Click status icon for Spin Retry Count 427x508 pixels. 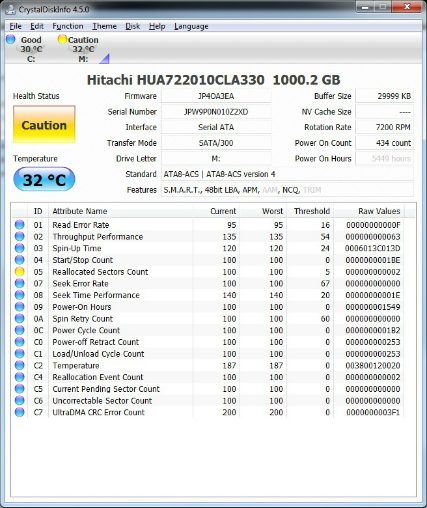[x=20, y=318]
